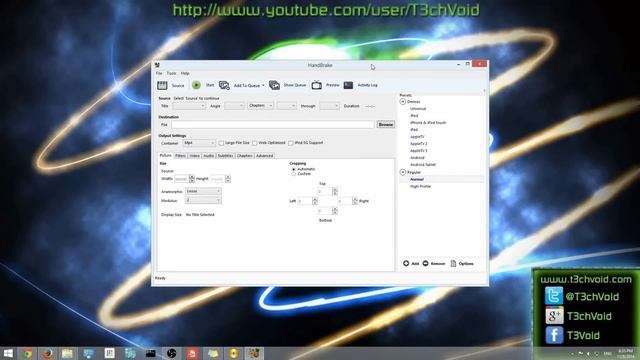Viewport: 640px width, 360px height.
Task: Open the preset Options icon
Action: point(453,263)
